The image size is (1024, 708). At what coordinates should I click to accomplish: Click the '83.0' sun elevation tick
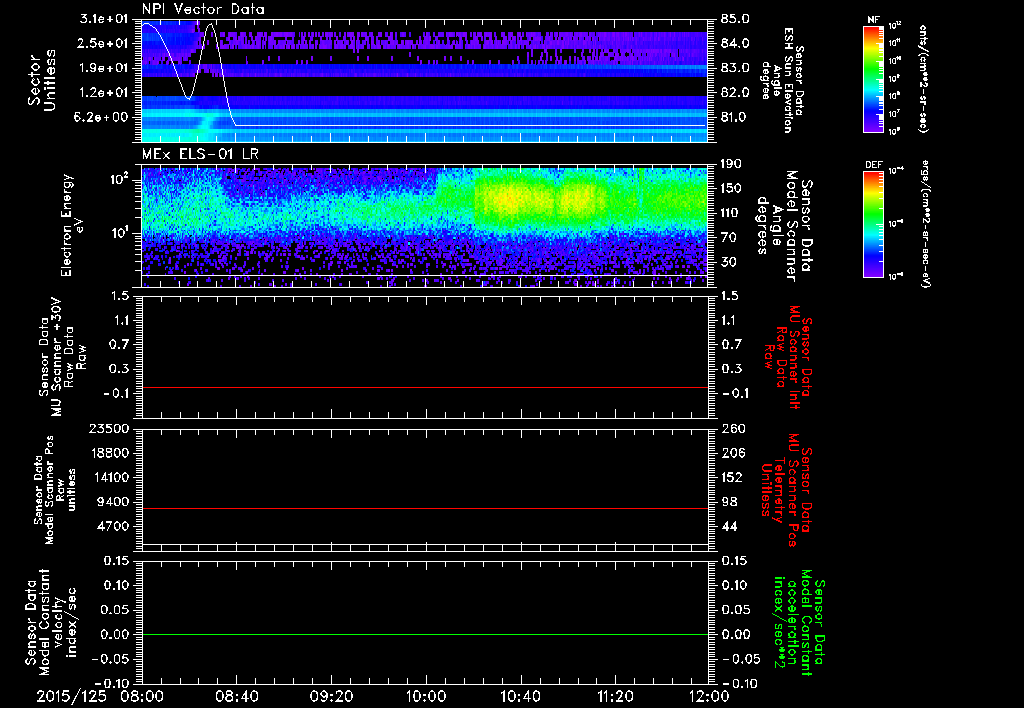[x=735, y=68]
